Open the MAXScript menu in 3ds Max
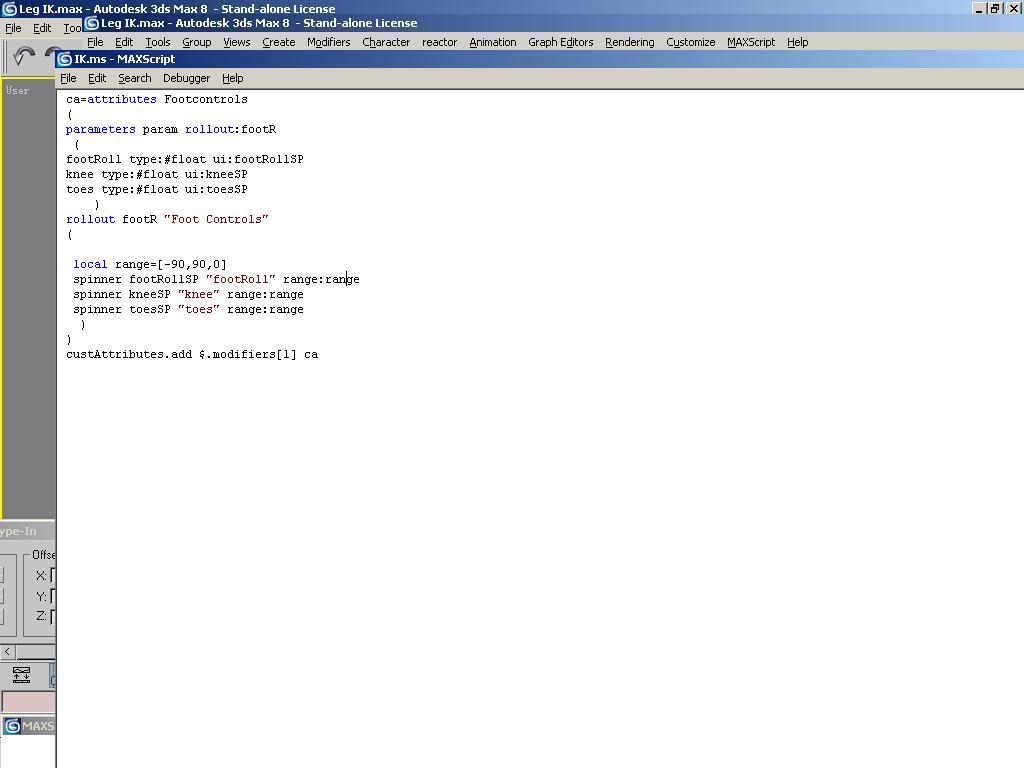 (751, 42)
